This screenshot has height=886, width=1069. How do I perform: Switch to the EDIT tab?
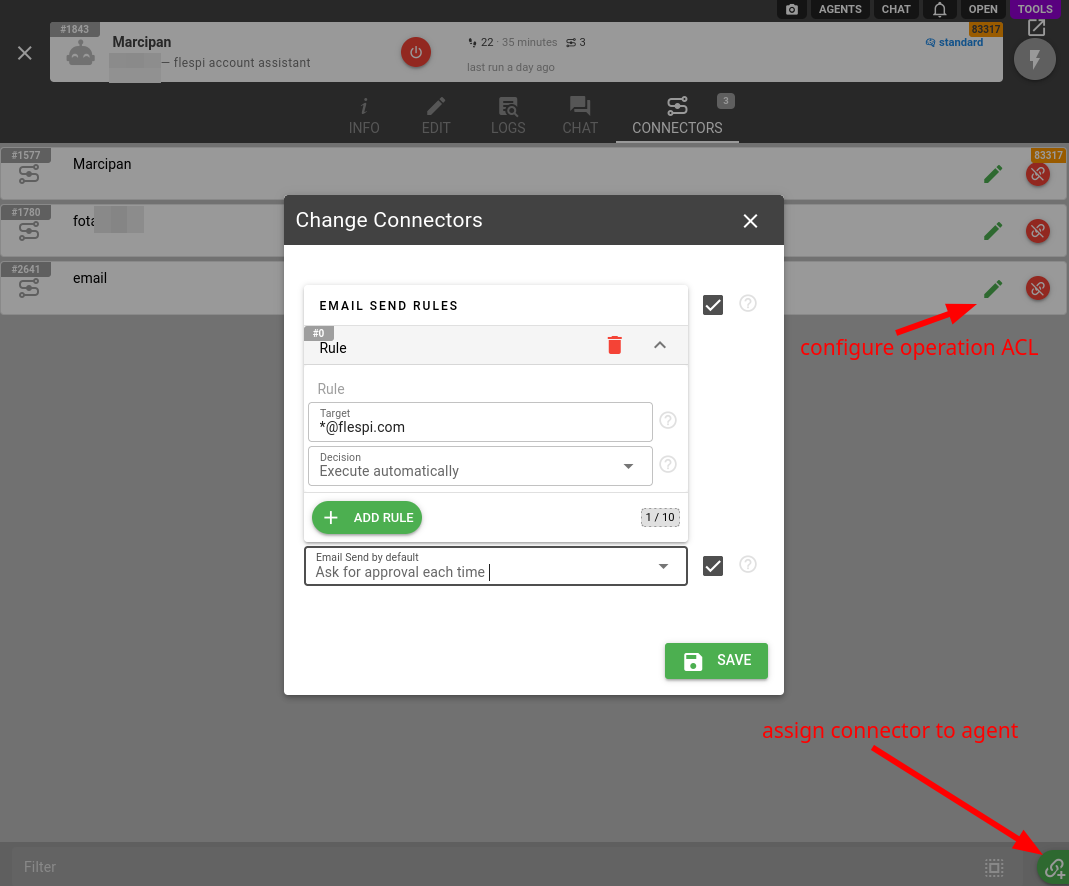tap(436, 117)
